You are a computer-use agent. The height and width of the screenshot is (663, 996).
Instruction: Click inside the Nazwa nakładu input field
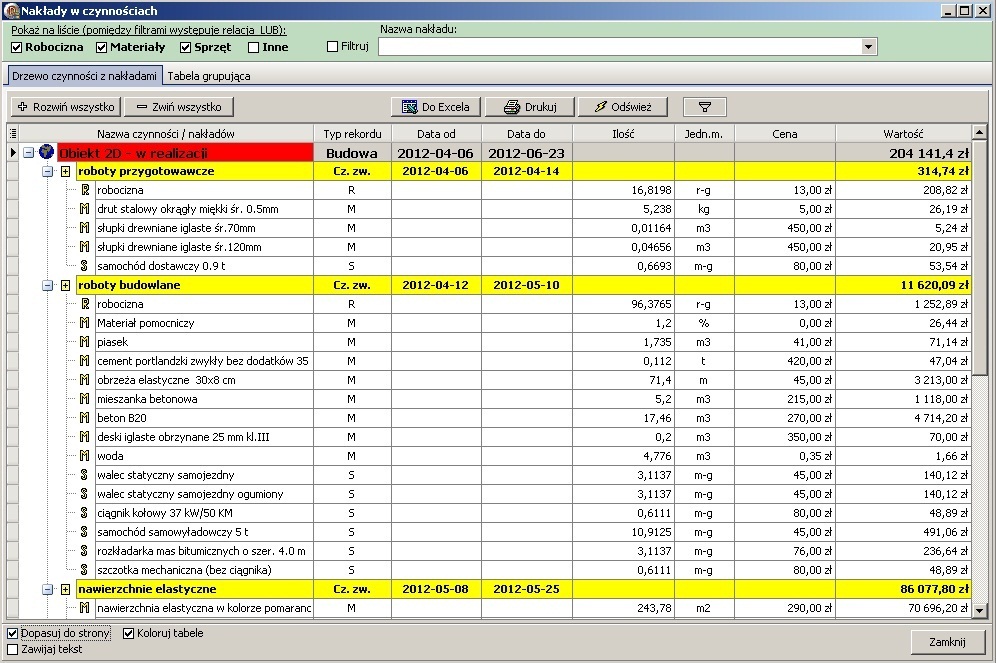tap(620, 47)
